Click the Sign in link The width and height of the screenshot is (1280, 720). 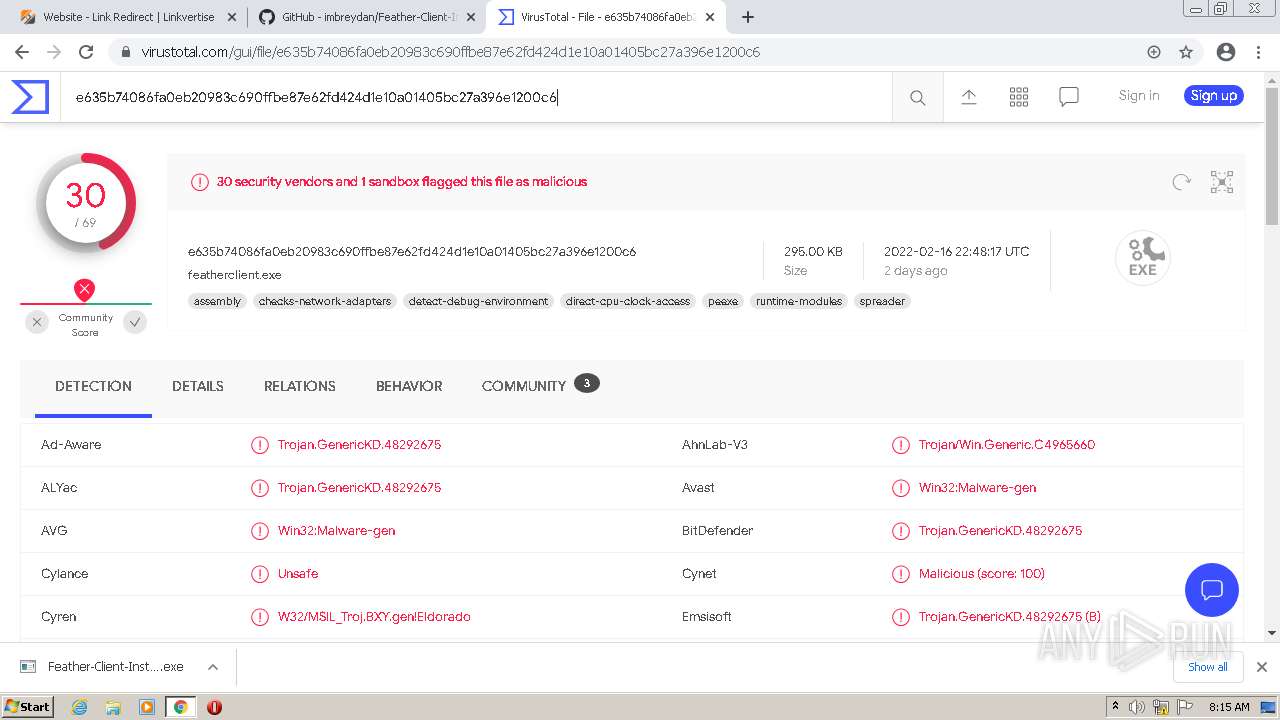[x=1139, y=96]
